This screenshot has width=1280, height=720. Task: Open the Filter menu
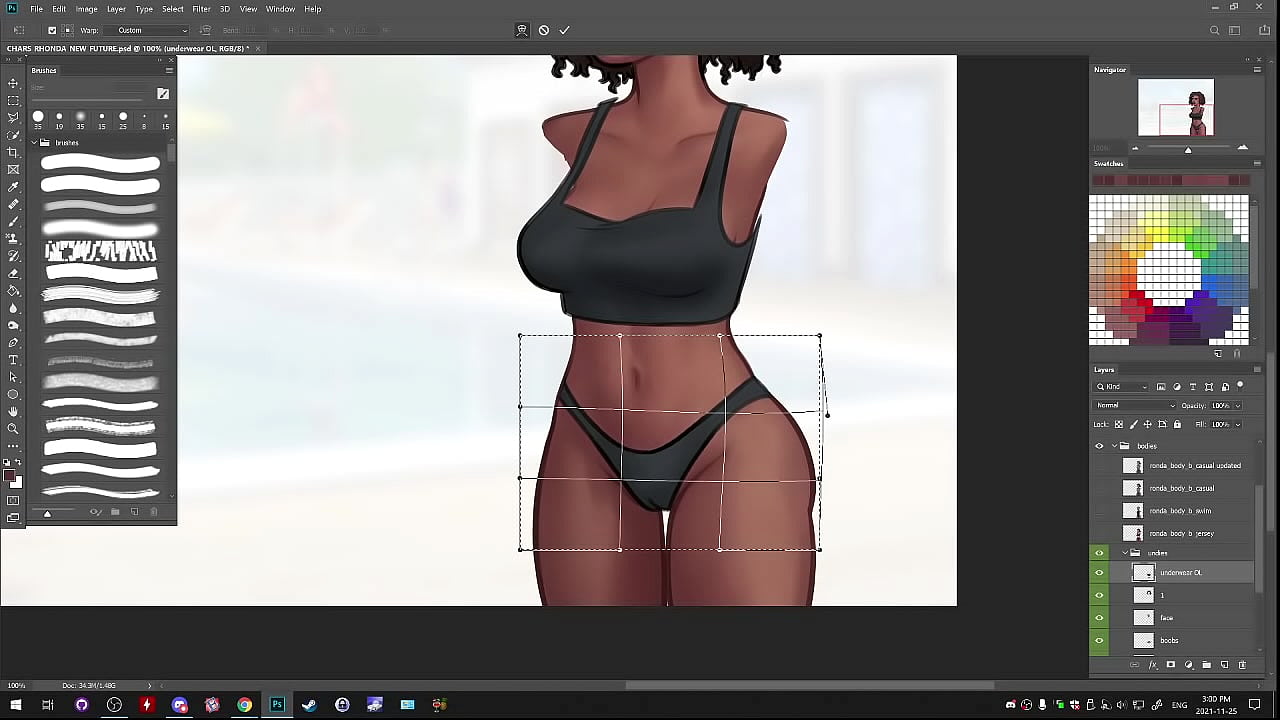pyautogui.click(x=201, y=9)
